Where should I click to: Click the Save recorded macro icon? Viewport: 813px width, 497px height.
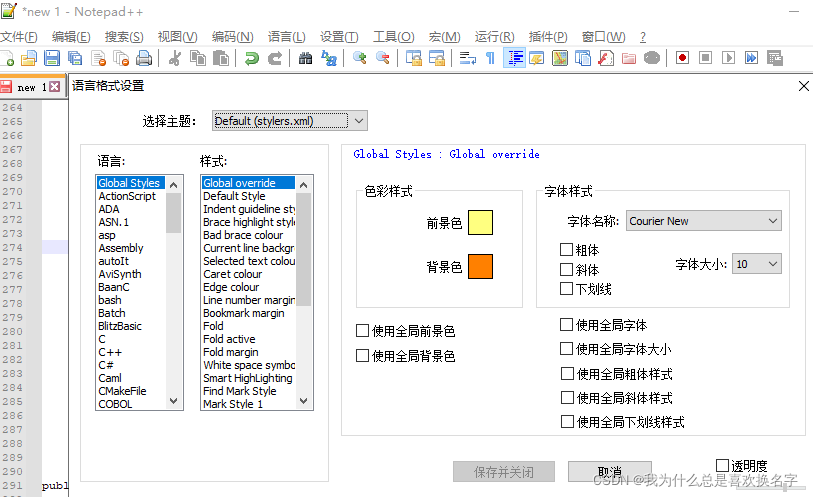tap(775, 58)
